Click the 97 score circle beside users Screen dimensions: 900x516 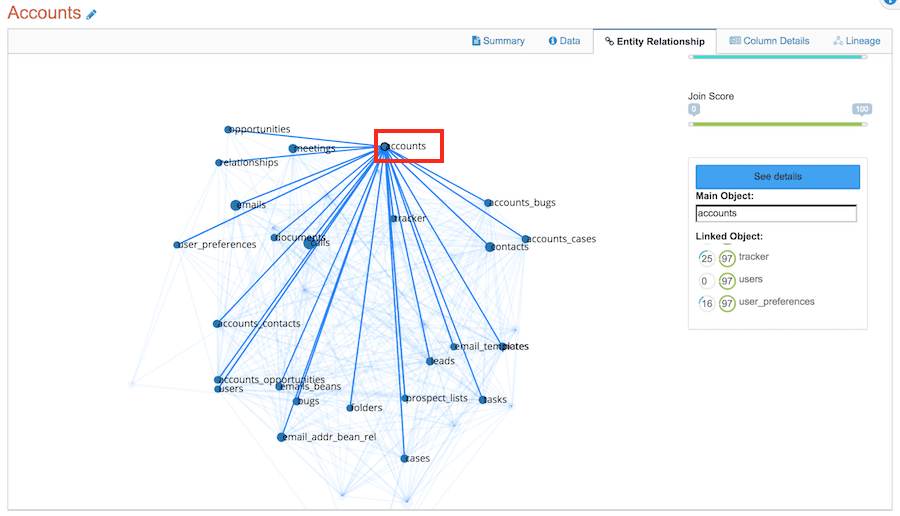click(727, 281)
